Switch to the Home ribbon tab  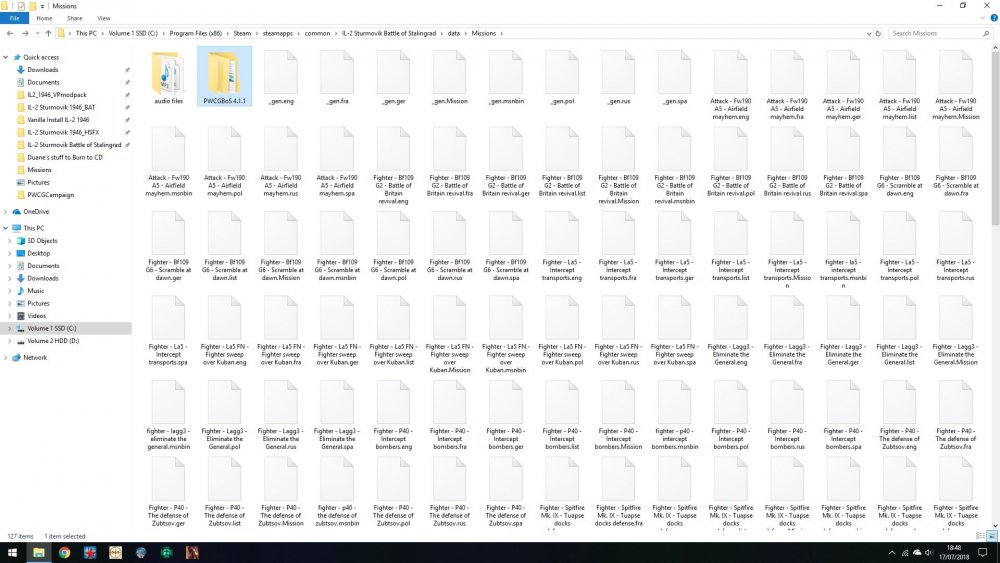44,18
